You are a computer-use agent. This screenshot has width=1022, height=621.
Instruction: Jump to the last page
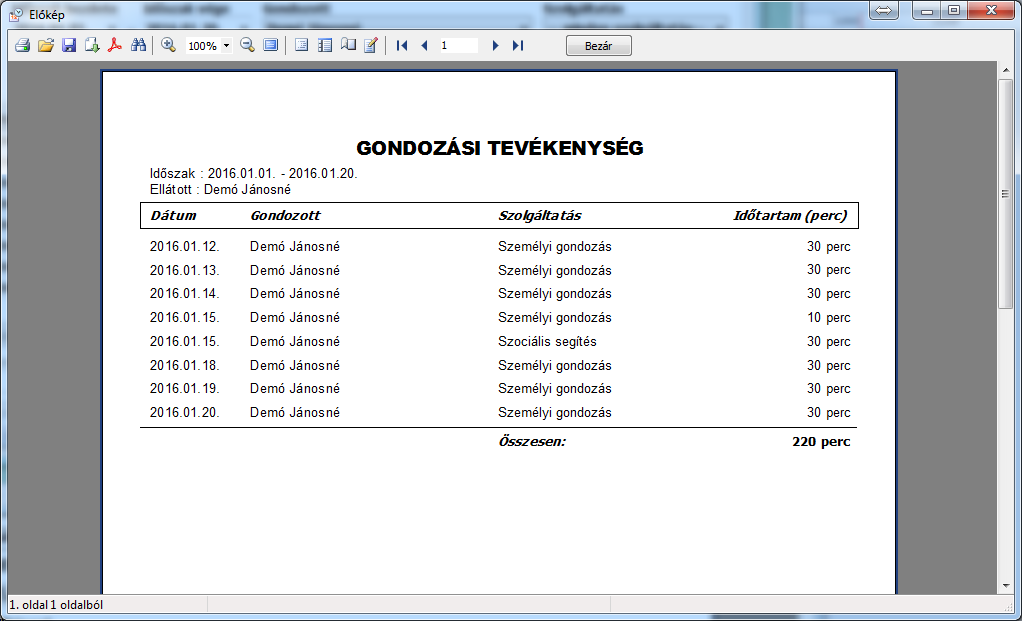pyautogui.click(x=517, y=46)
